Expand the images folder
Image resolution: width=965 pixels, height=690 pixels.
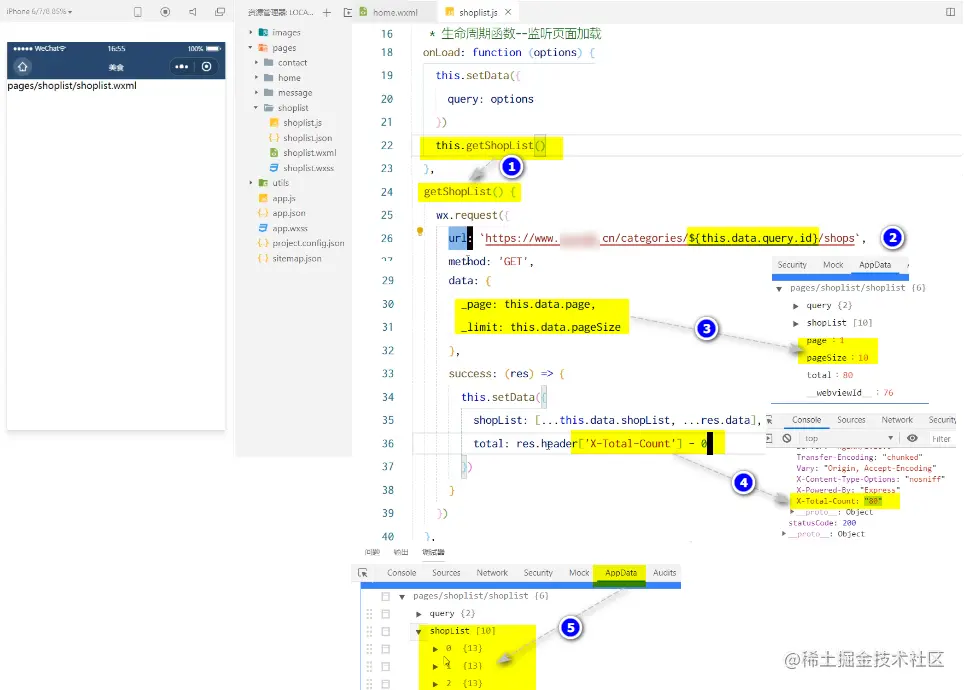pos(250,32)
